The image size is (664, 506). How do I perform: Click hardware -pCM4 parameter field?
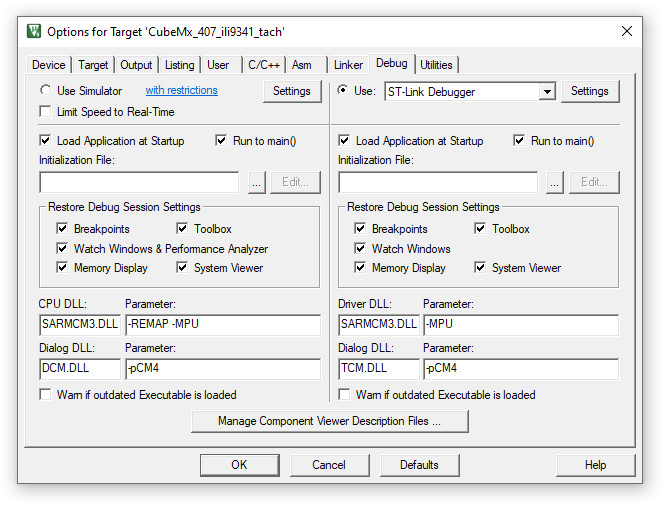click(521, 369)
